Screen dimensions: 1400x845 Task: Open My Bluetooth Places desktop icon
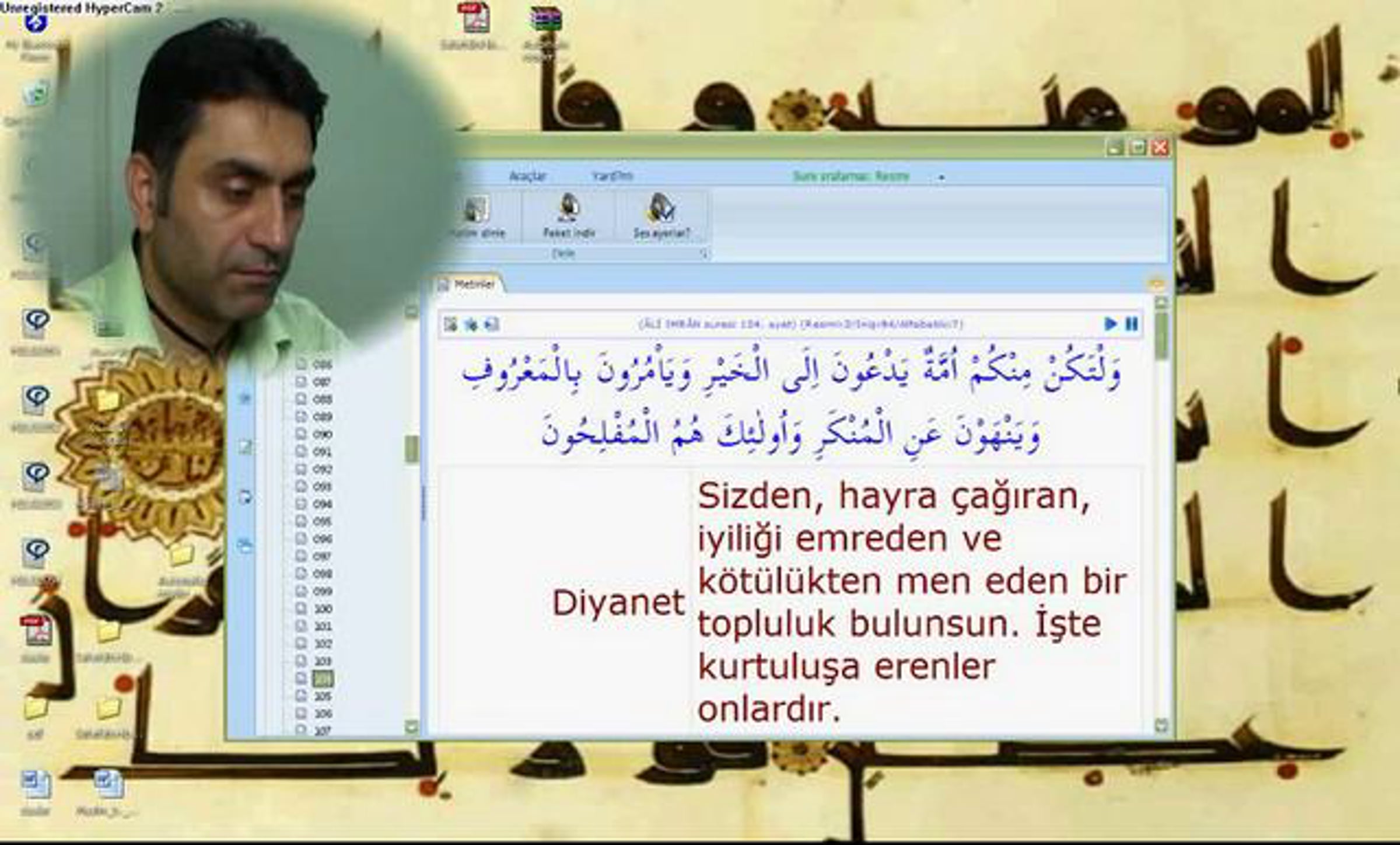[36, 35]
